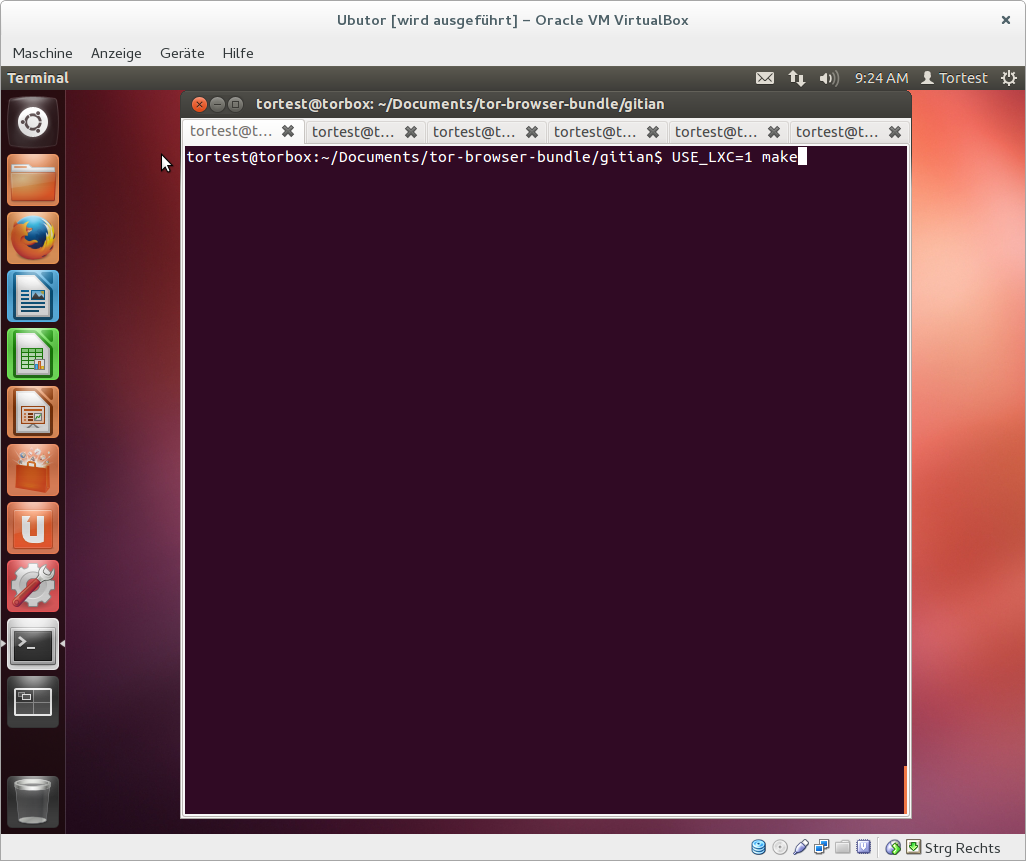
Task: Launch Firefox web browser
Action: [33, 238]
